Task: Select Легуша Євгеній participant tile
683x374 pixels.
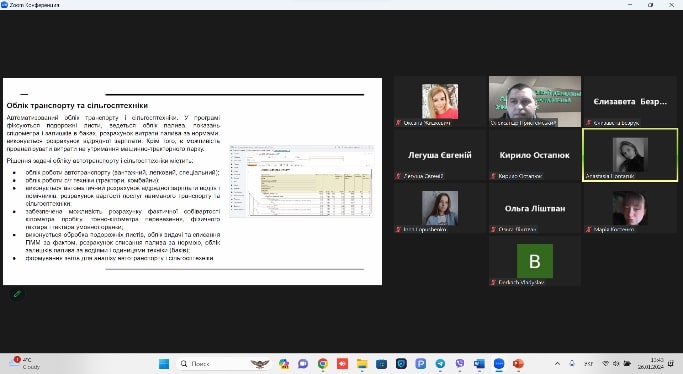Action: point(440,155)
